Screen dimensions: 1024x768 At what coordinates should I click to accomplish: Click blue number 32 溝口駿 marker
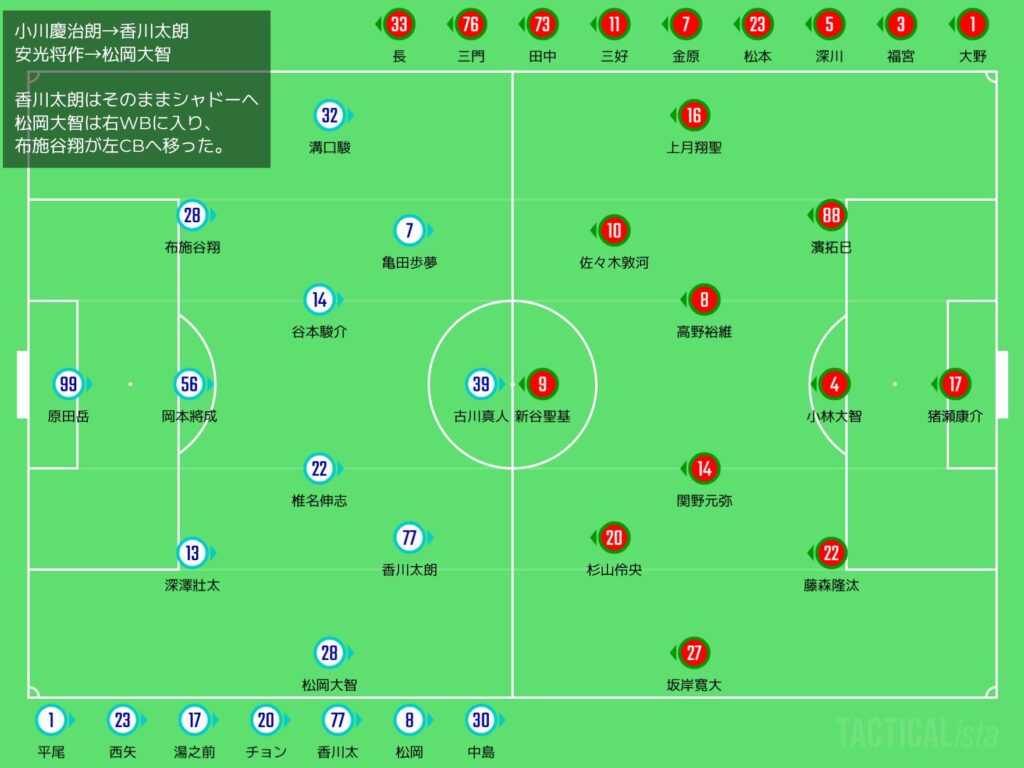330,116
